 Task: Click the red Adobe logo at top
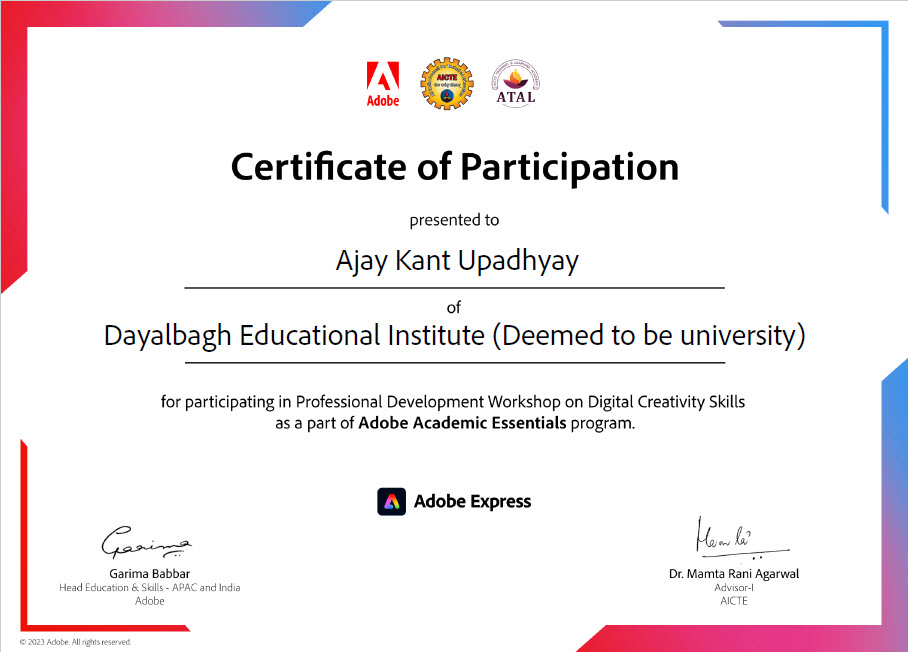[x=382, y=83]
